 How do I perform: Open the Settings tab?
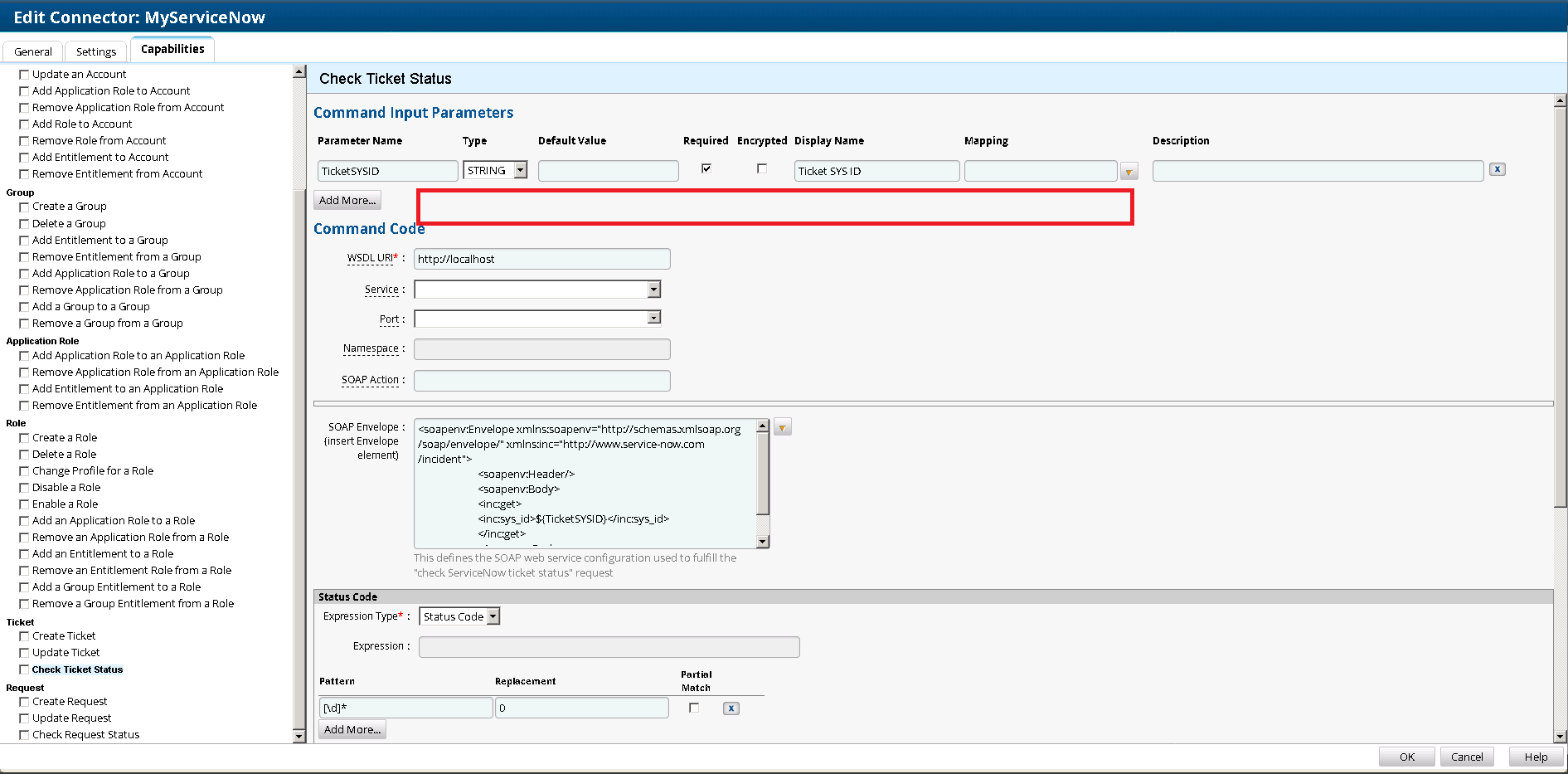(x=96, y=51)
